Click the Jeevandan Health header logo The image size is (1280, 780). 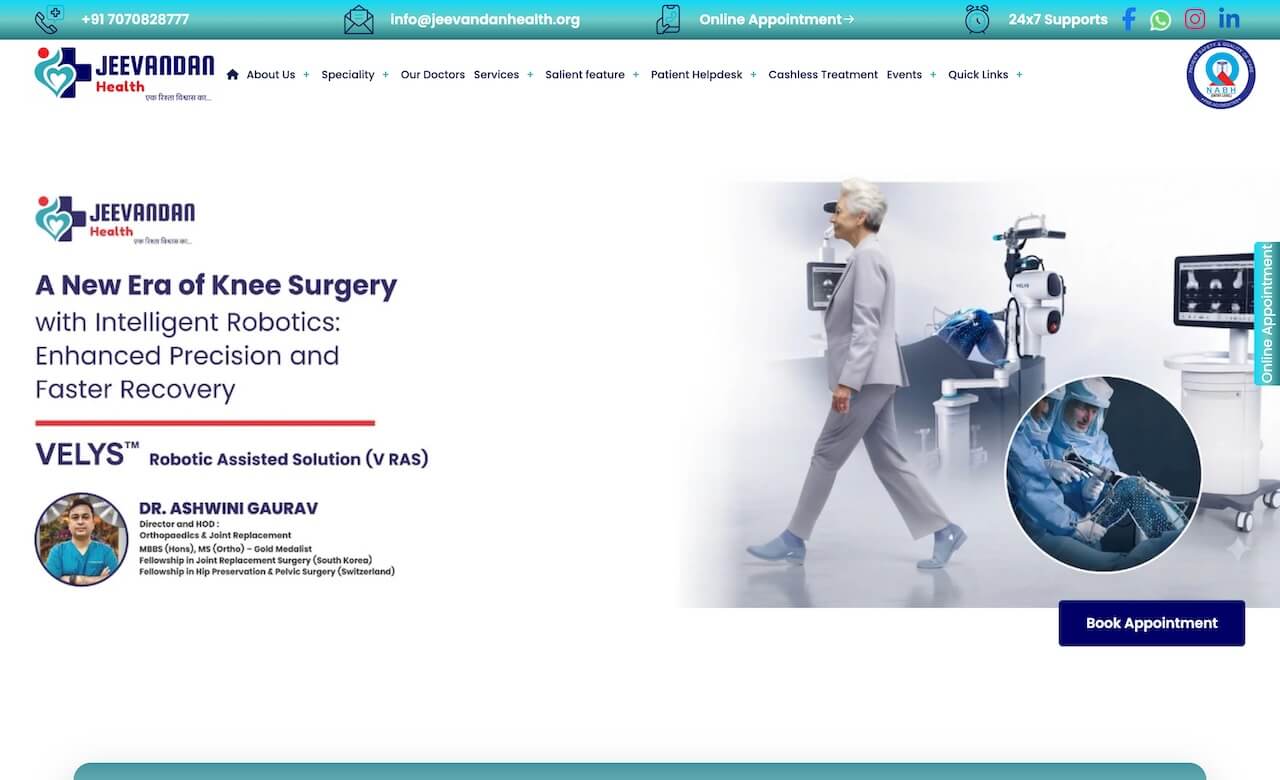pyautogui.click(x=124, y=74)
